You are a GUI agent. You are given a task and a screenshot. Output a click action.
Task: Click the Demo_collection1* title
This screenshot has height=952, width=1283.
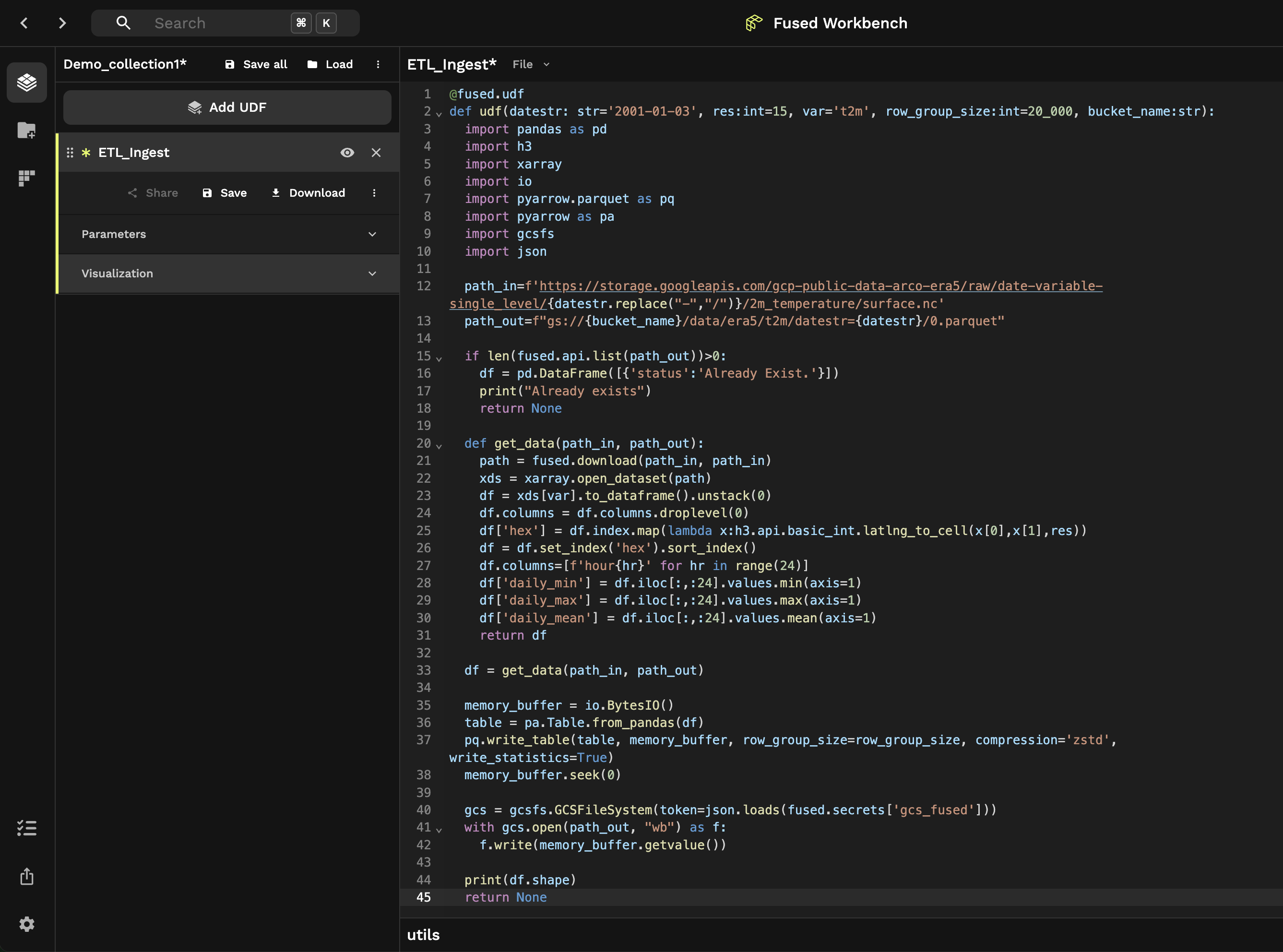[125, 64]
